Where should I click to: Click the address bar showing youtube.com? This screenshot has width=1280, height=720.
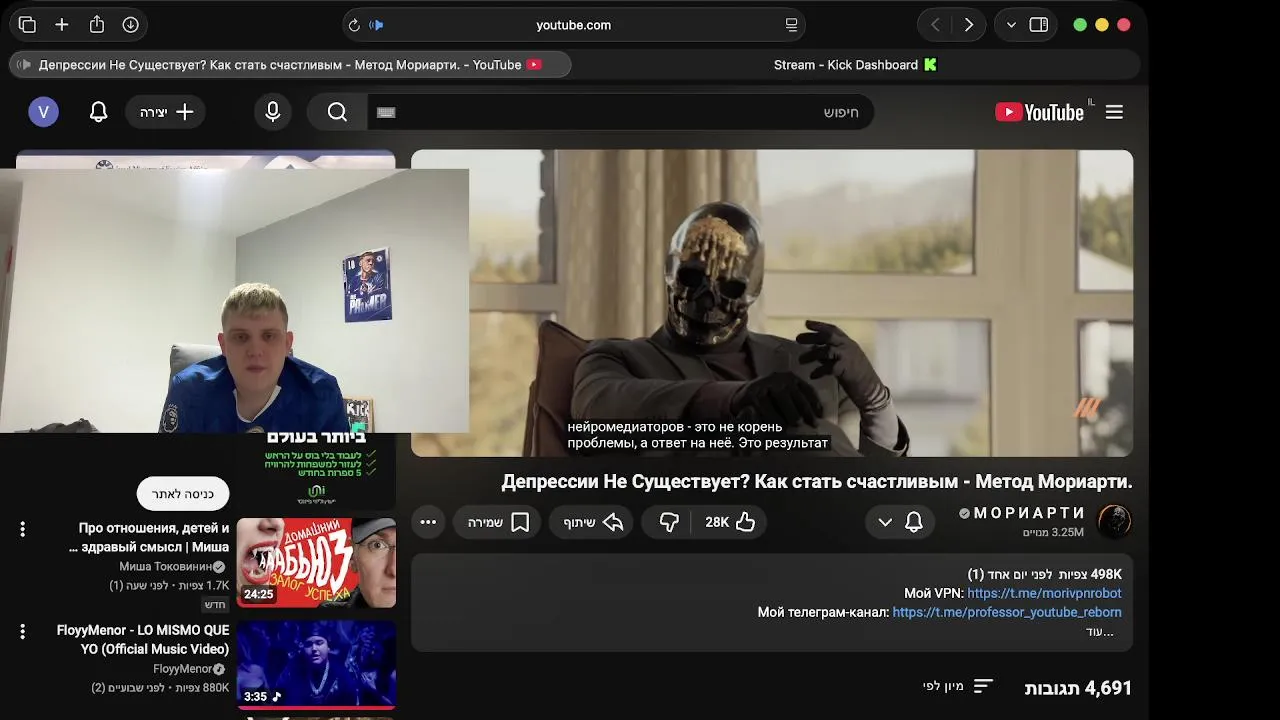pos(573,25)
